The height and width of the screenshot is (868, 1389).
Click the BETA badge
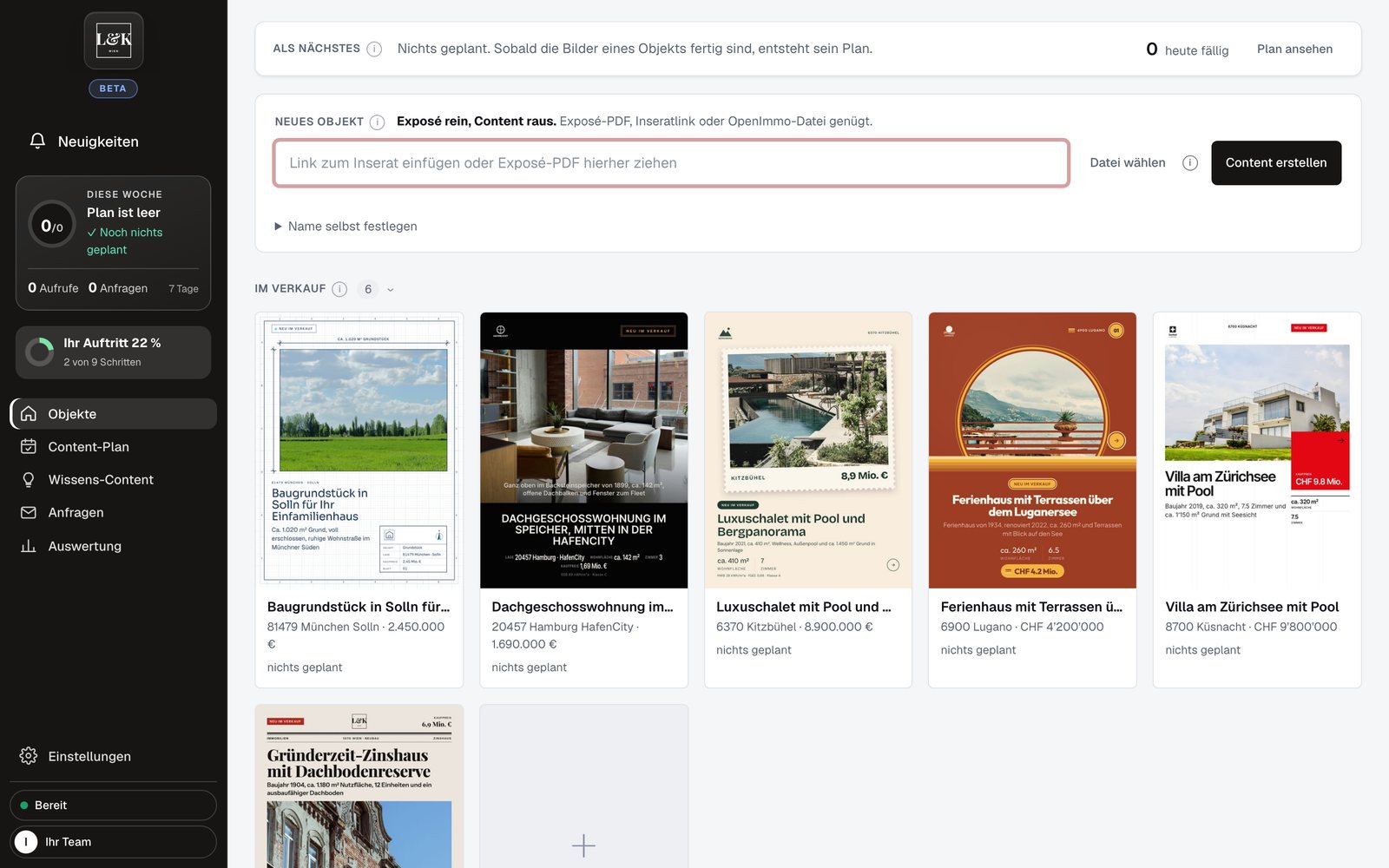tap(113, 89)
